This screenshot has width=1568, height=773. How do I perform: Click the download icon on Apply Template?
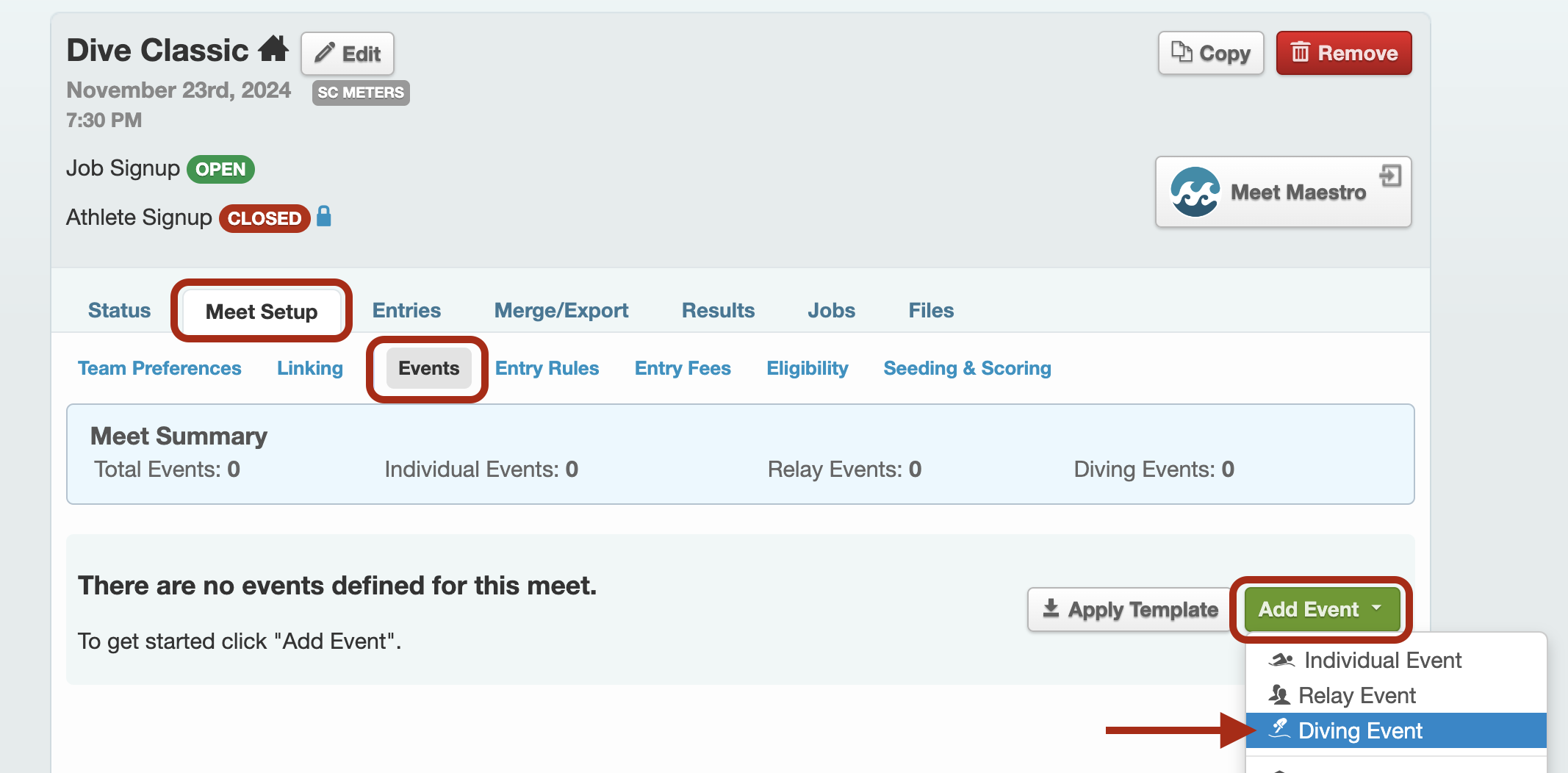pyautogui.click(x=1050, y=608)
